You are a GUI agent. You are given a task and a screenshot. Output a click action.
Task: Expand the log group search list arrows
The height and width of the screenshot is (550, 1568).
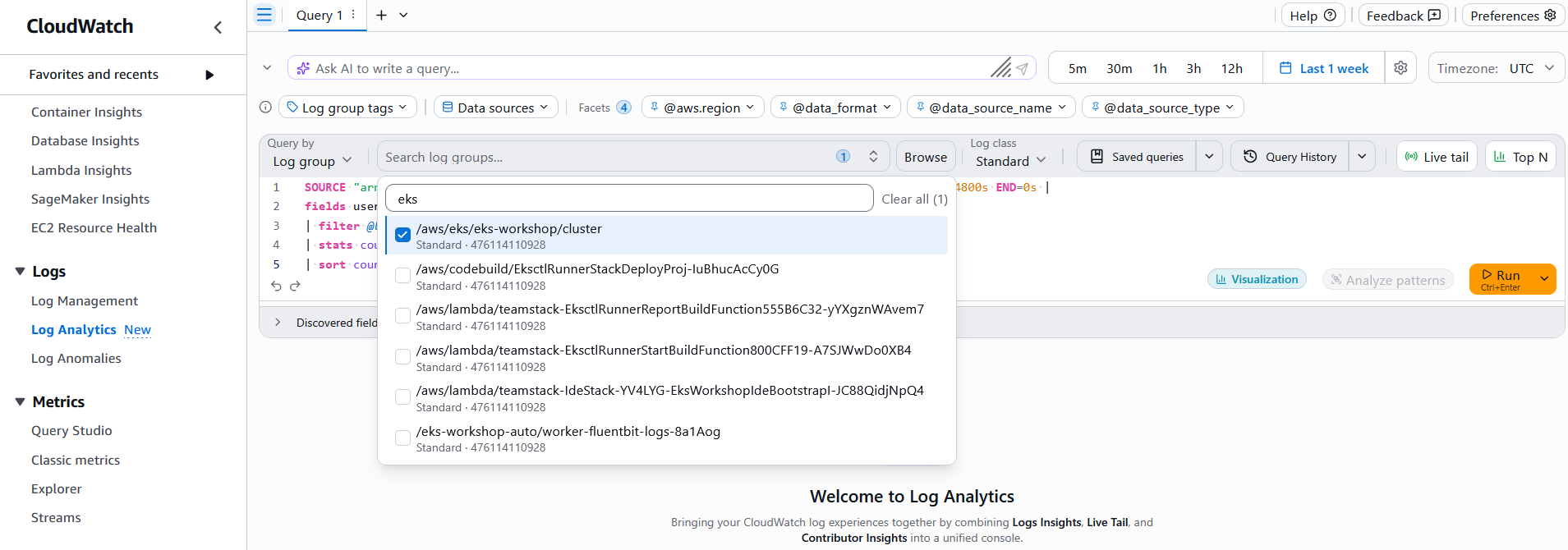[x=873, y=156]
